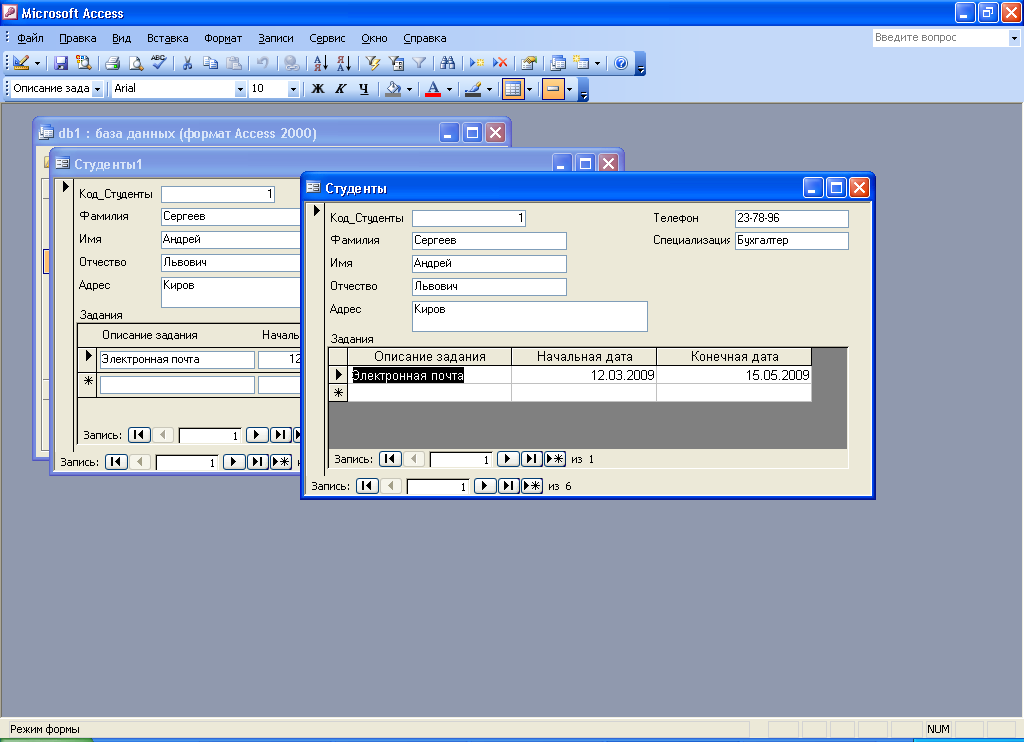Click the Cut scissors icon
Viewport: 1024px width, 742px height.
tap(187, 63)
